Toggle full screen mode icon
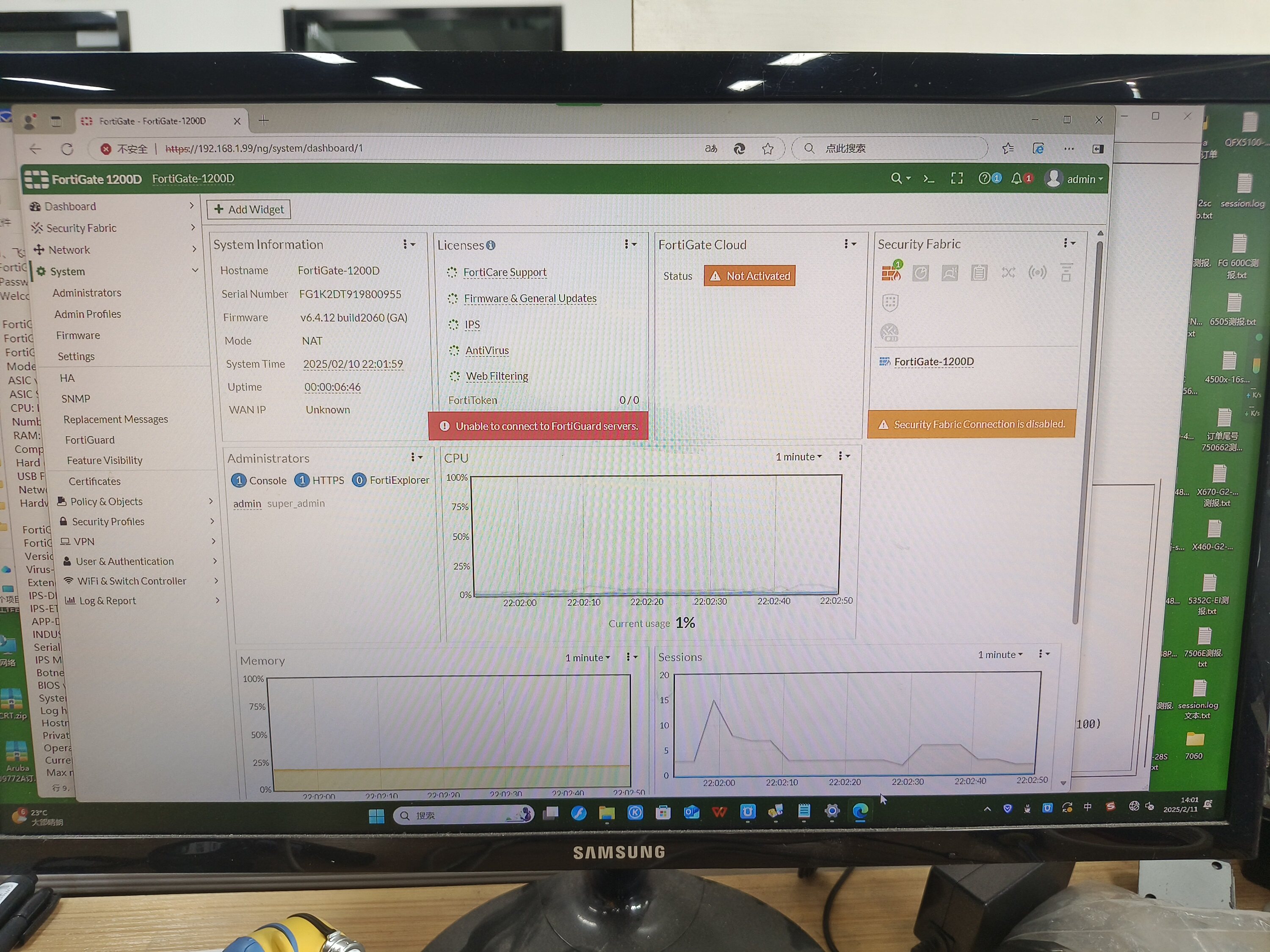Viewport: 1270px width, 952px height. tap(956, 179)
